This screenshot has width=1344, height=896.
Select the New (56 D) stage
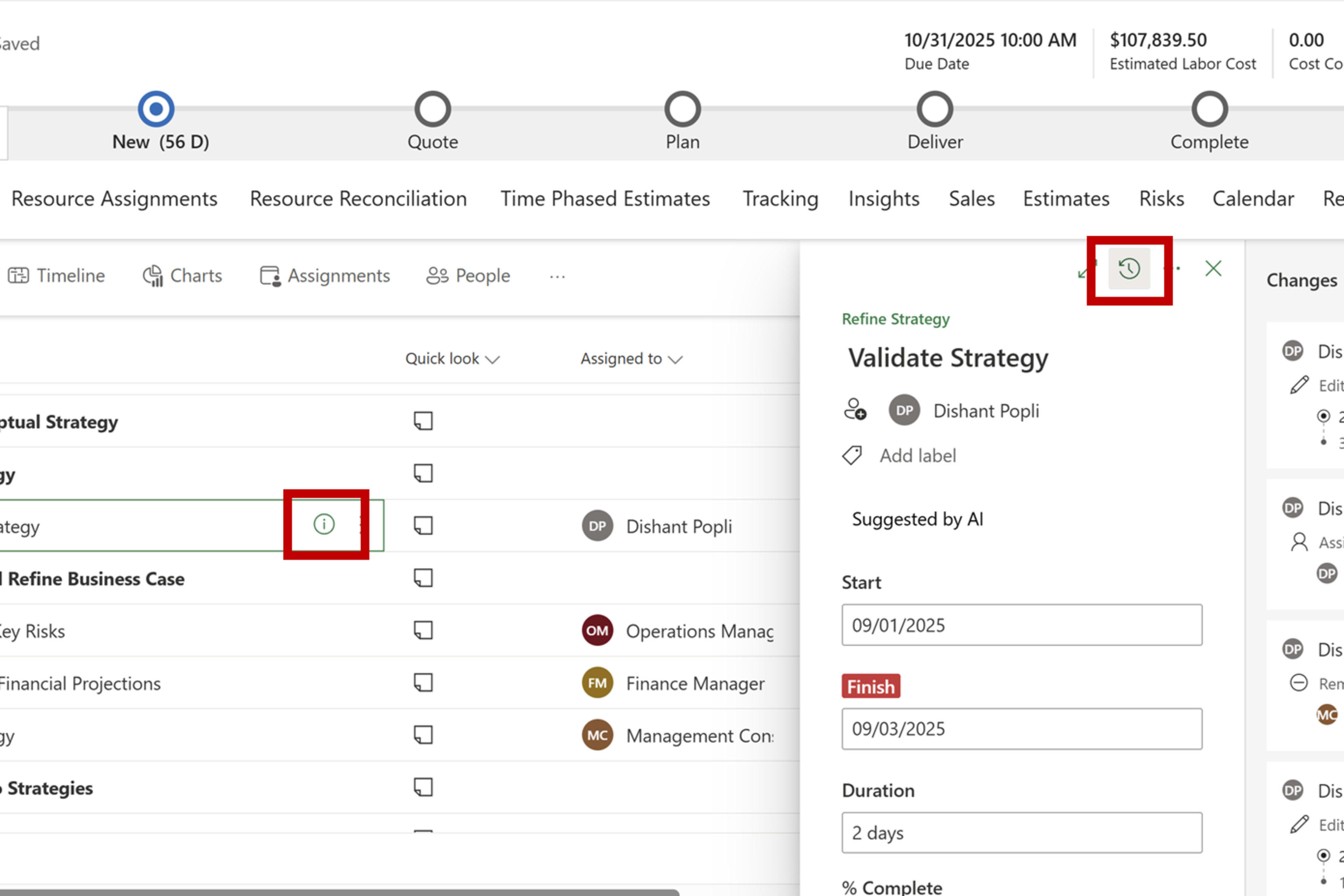156,108
